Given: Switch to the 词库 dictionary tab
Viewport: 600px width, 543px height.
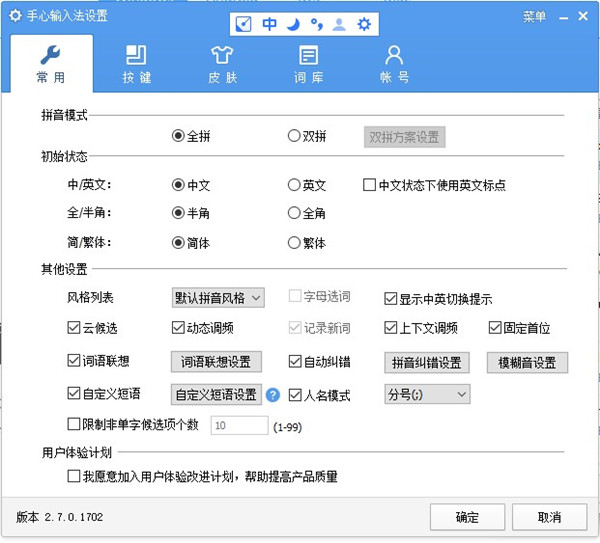Looking at the screenshot, I should [308, 64].
